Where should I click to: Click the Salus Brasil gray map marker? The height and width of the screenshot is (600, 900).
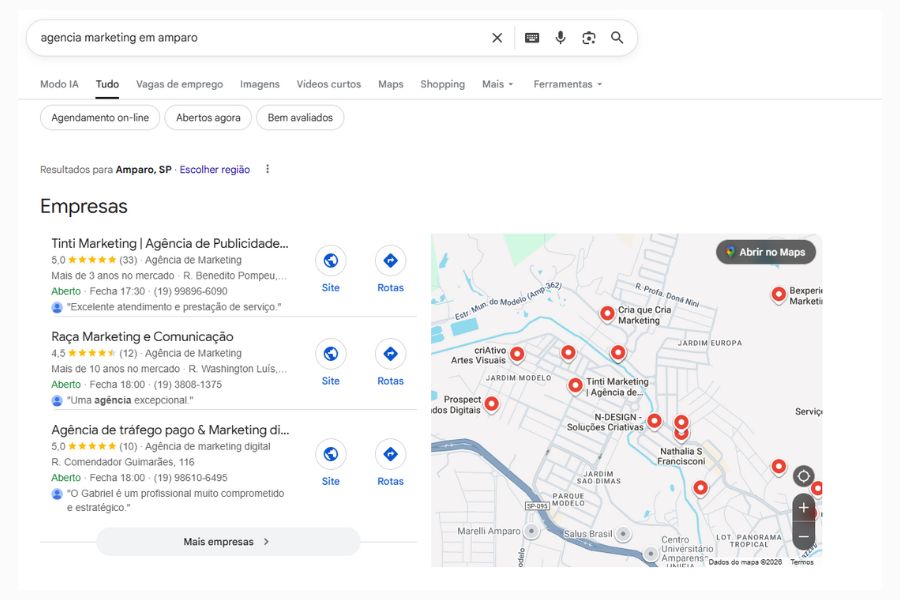click(x=623, y=534)
